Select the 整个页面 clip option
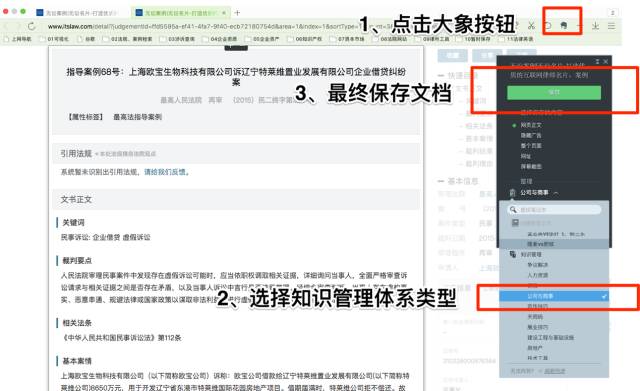This screenshot has width=640, height=391. 531,146
